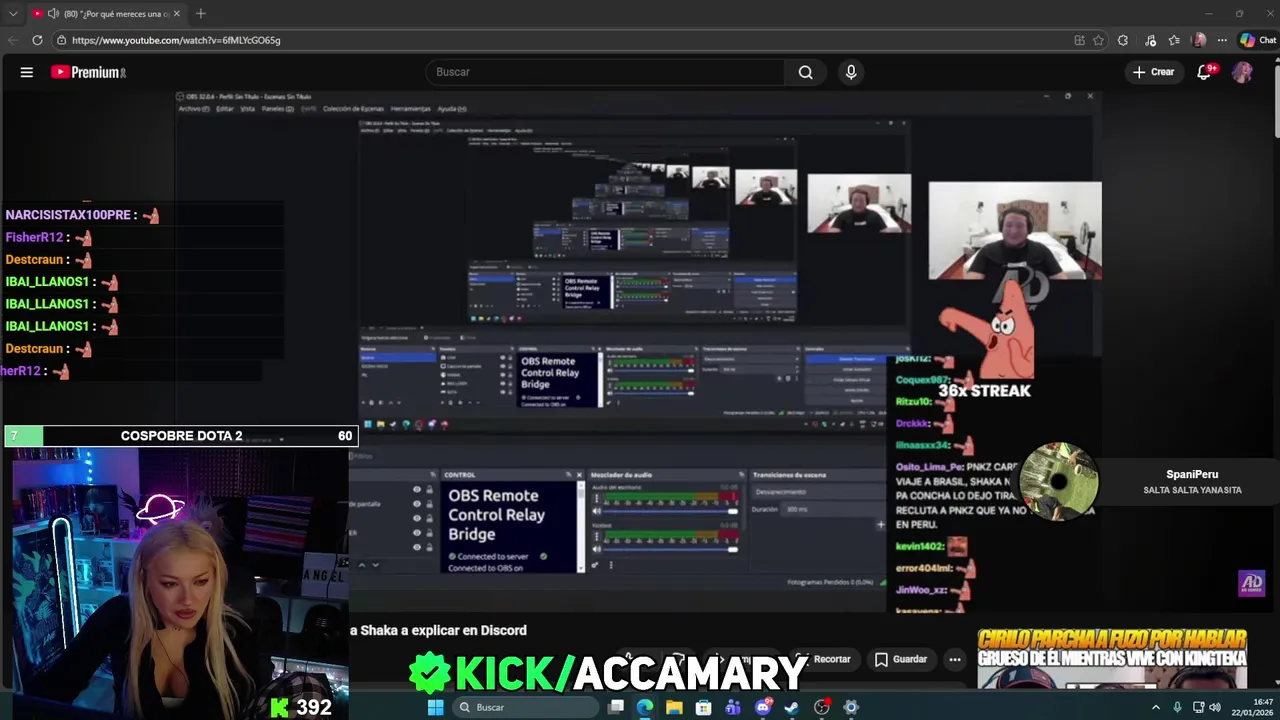Open Teams from taskbar
Viewport: 1280px width, 720px height.
coord(733,707)
